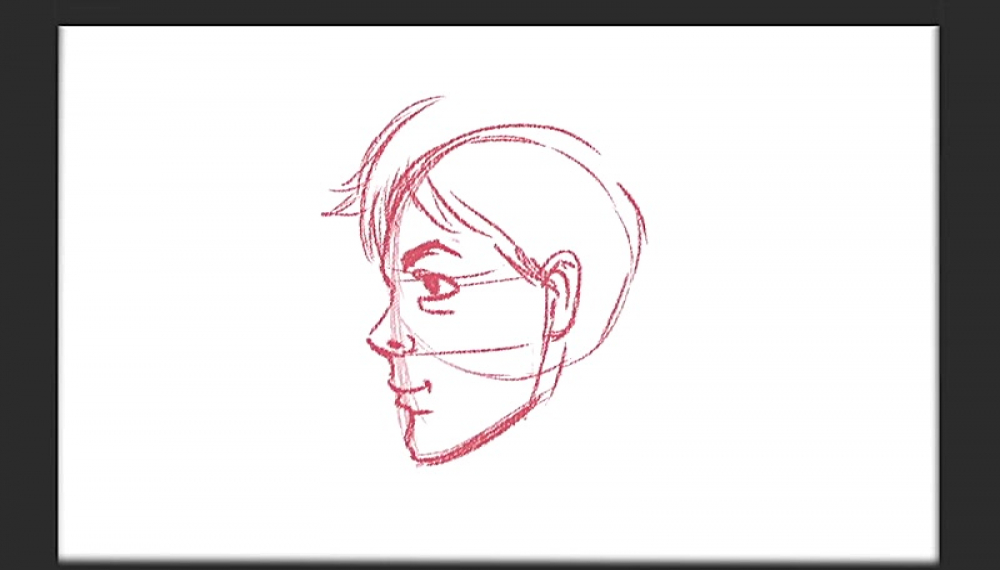
Task: Click the lower lip of the drawn face
Action: [x=412, y=406]
